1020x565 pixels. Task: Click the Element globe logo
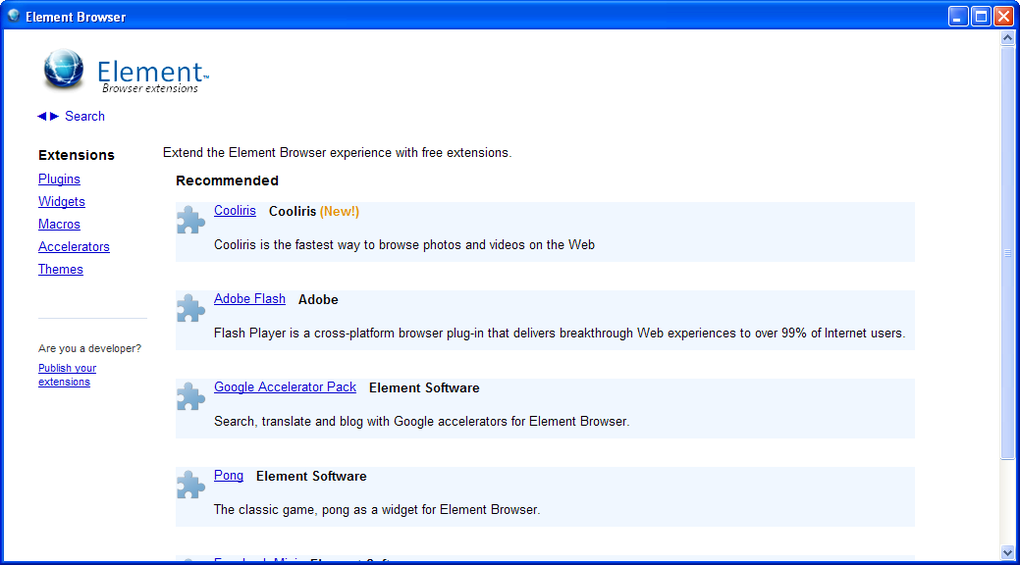[x=64, y=70]
